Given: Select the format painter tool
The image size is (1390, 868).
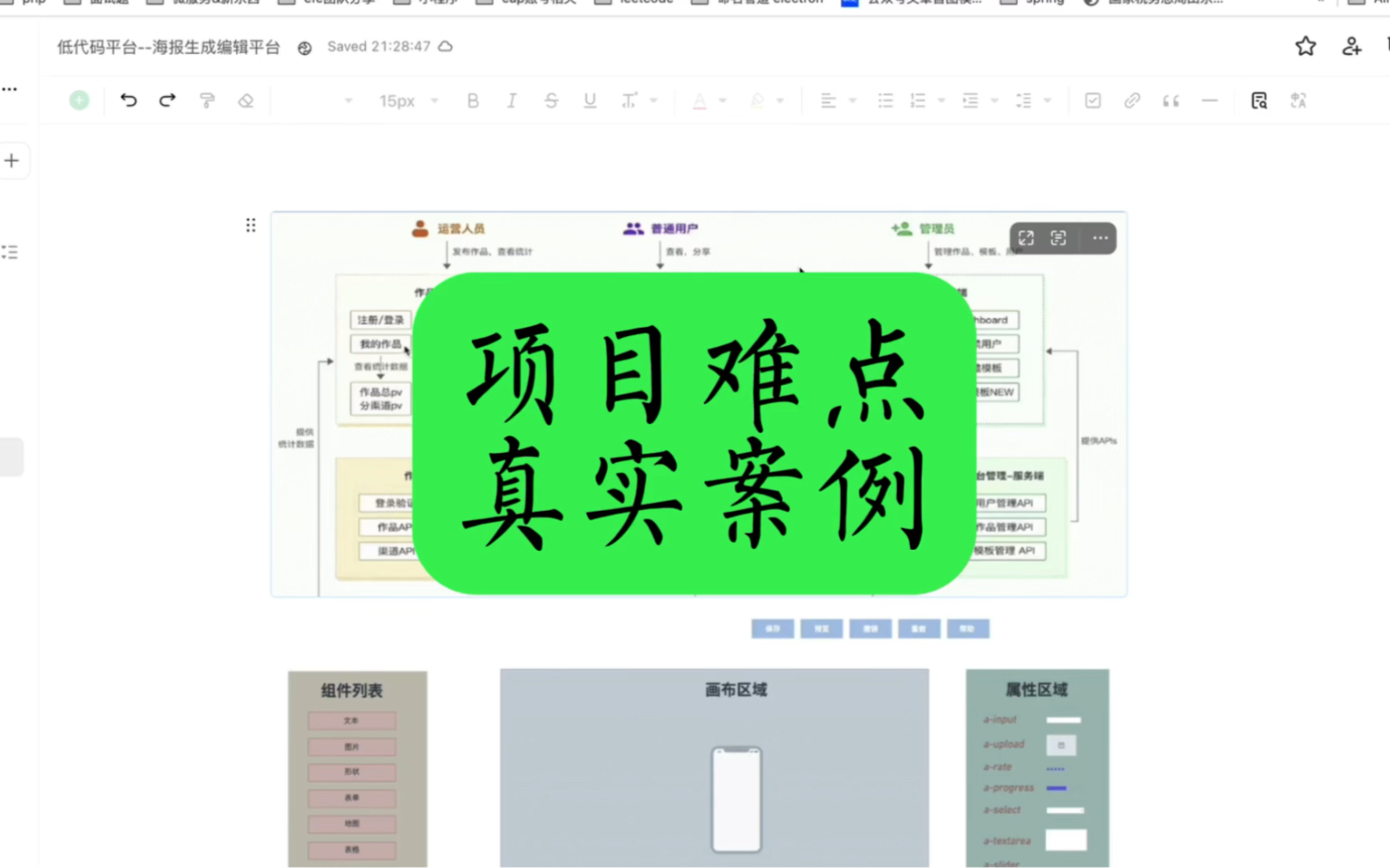Looking at the screenshot, I should (207, 101).
